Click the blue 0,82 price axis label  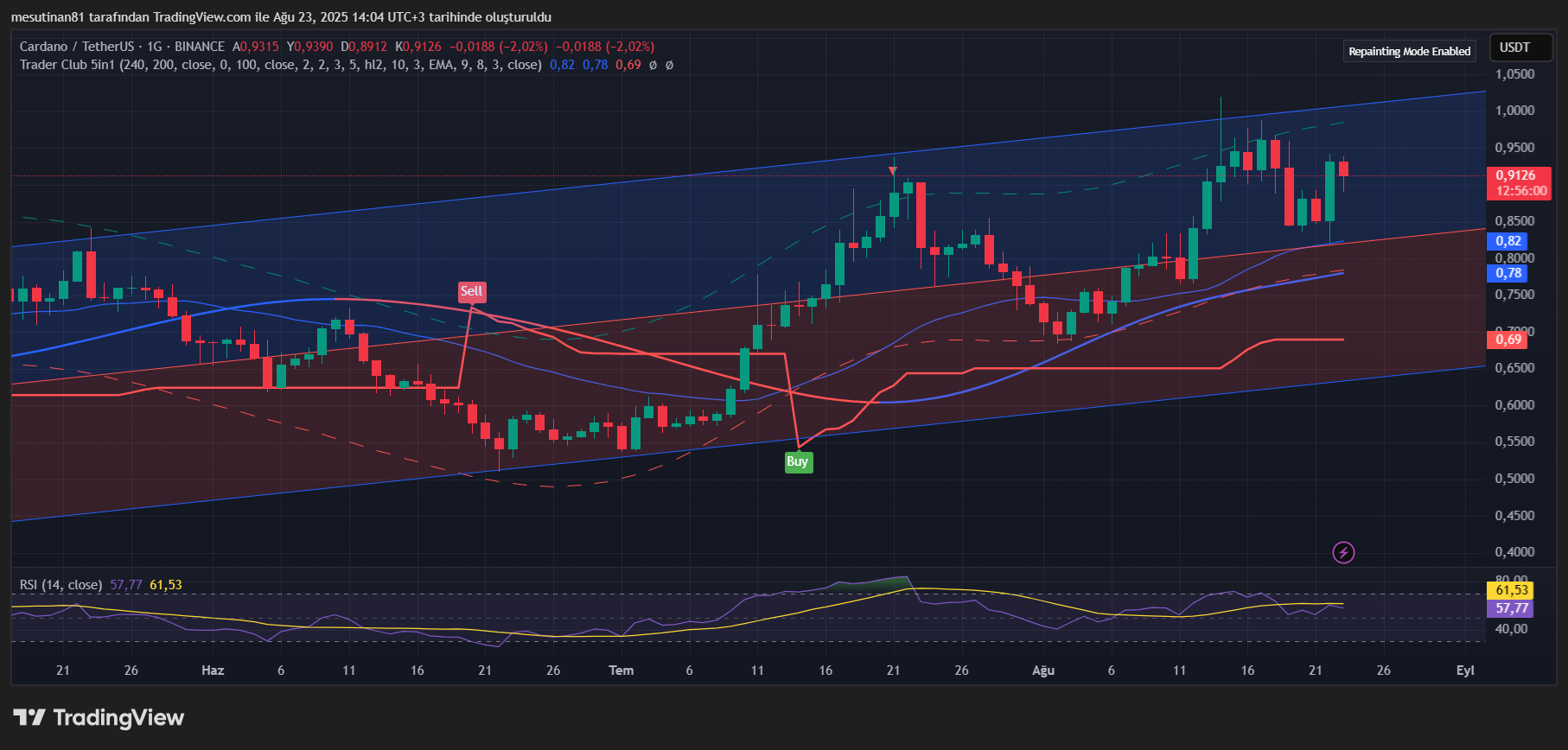click(1507, 241)
